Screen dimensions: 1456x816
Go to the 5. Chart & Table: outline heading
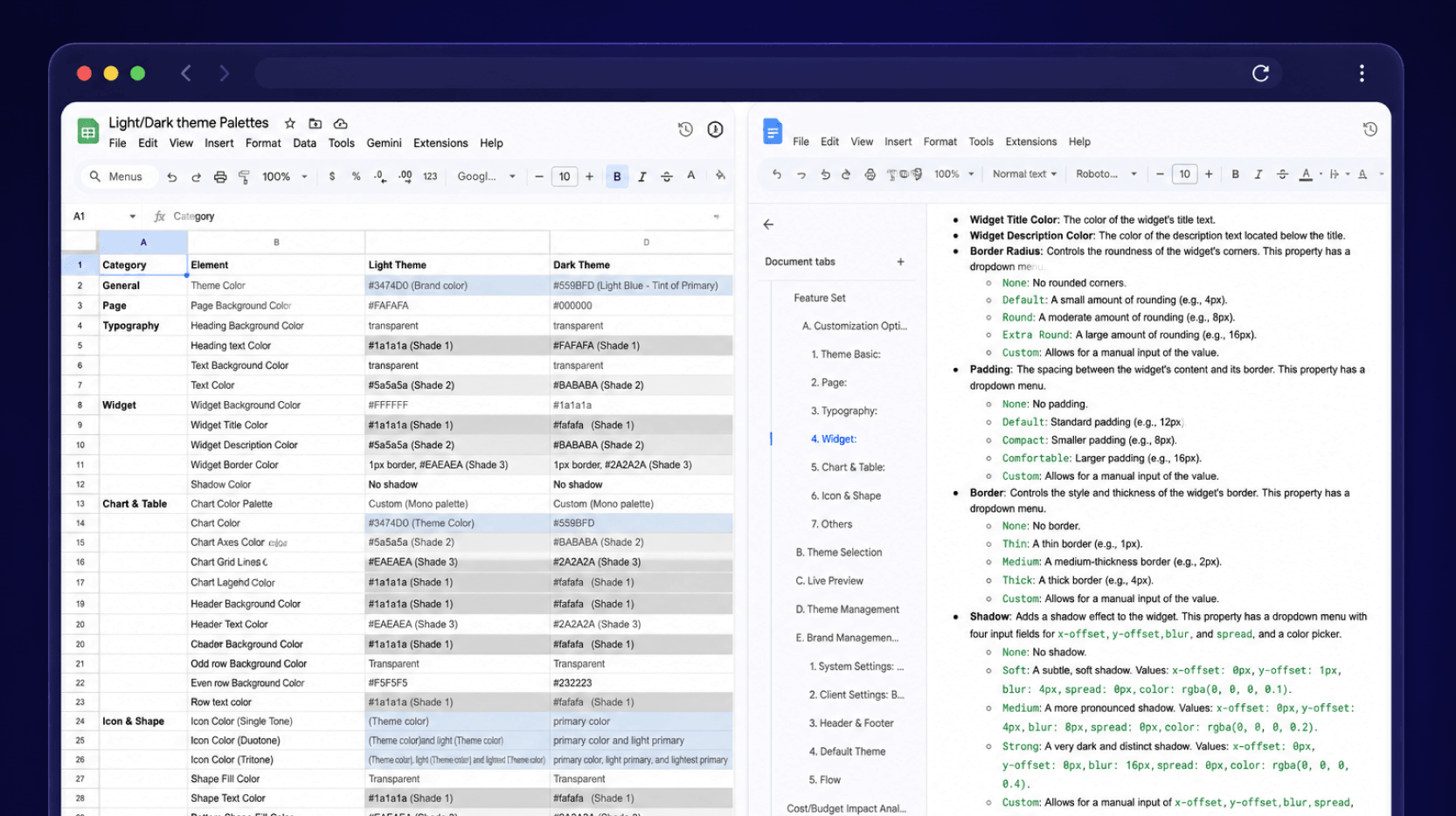pos(848,467)
